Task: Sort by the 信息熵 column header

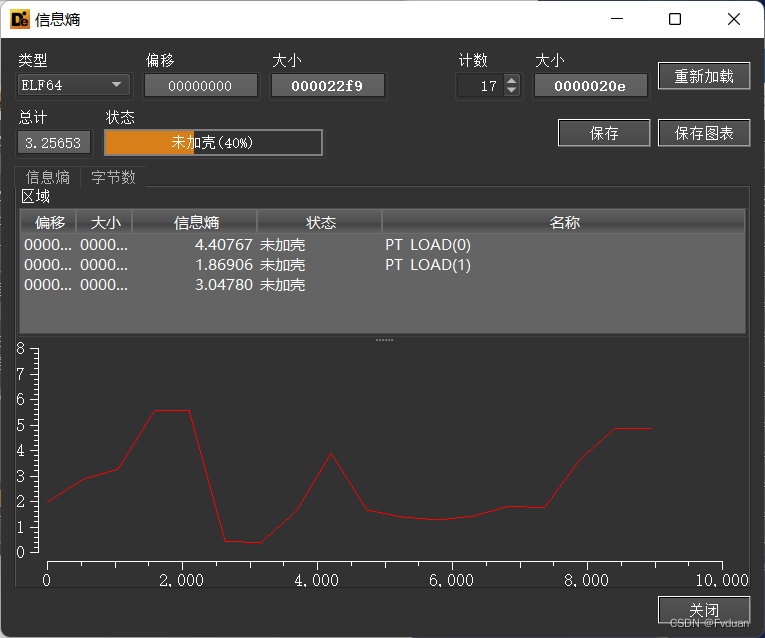Action: (195, 222)
